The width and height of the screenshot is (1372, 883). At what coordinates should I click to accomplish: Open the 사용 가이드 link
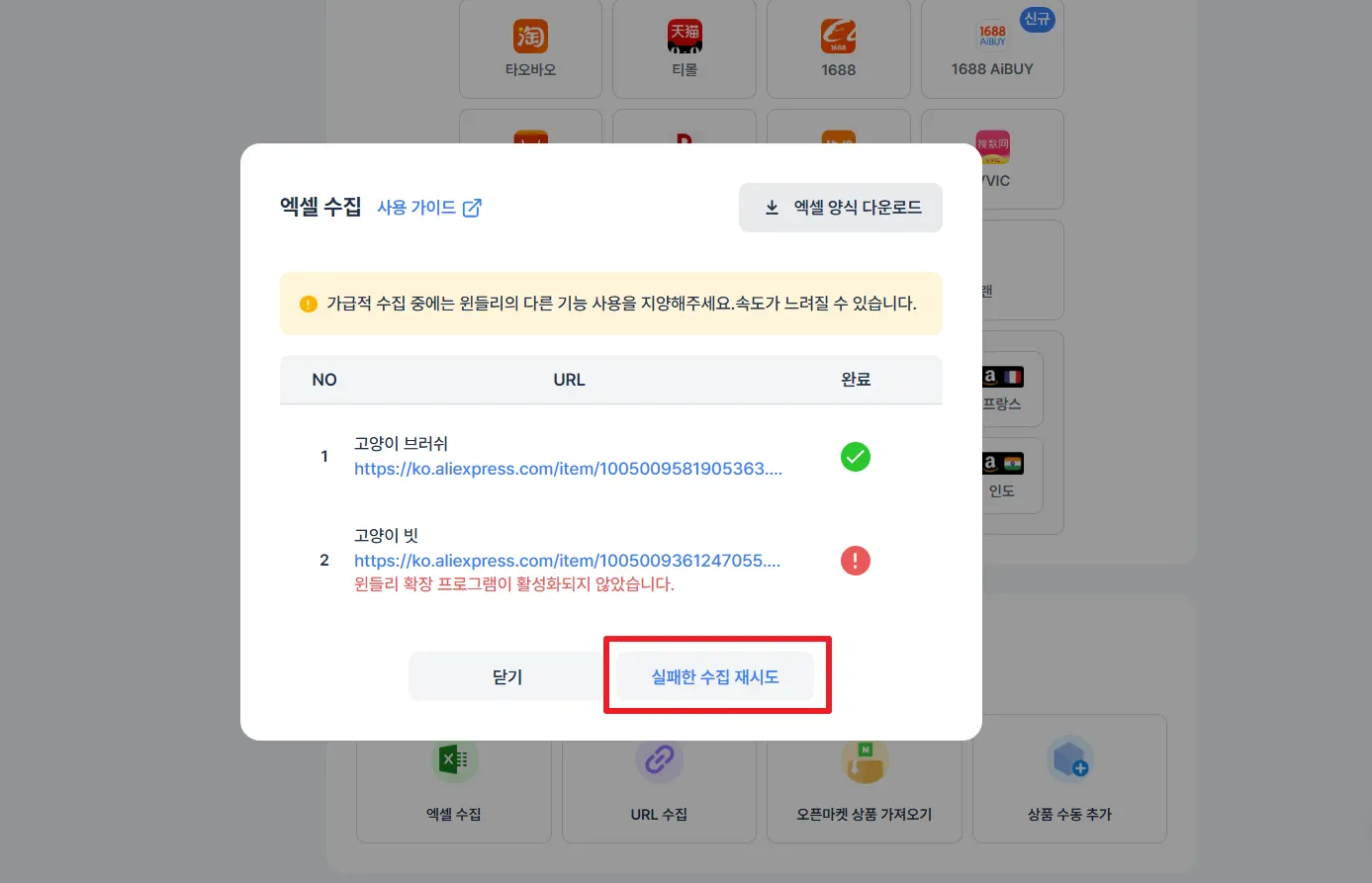(416, 208)
